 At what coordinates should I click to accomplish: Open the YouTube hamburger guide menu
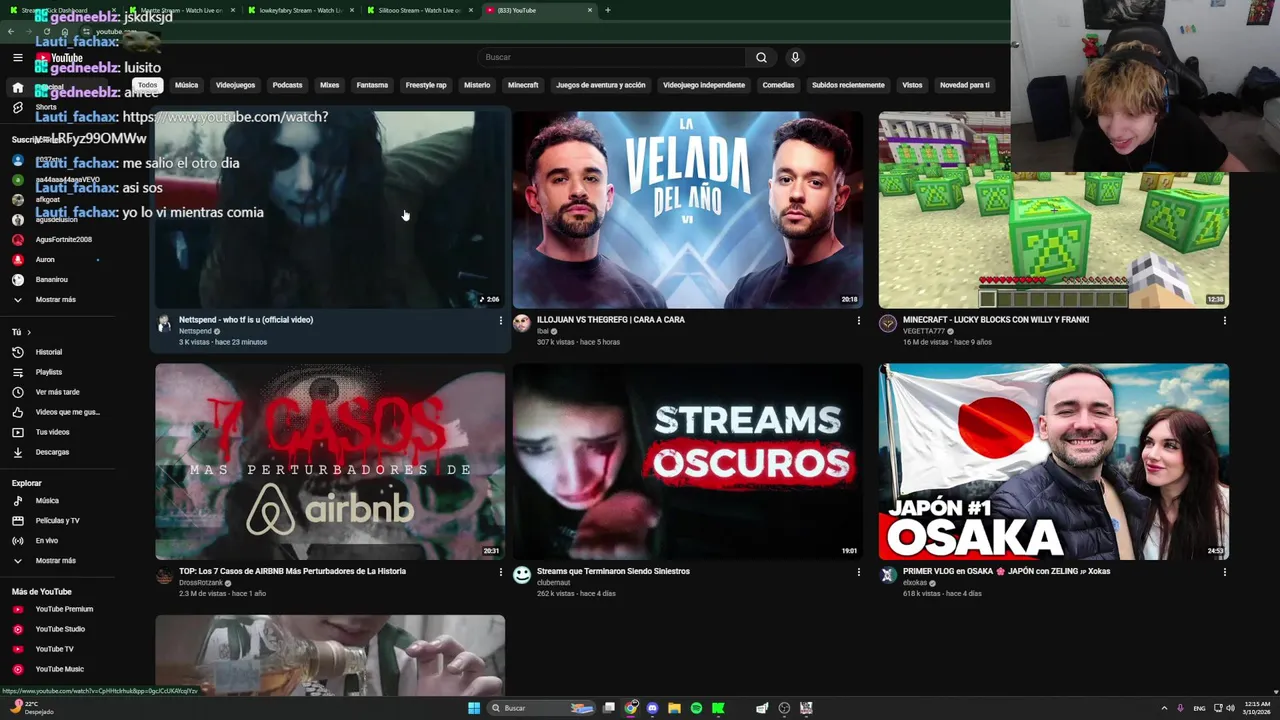pos(17,58)
